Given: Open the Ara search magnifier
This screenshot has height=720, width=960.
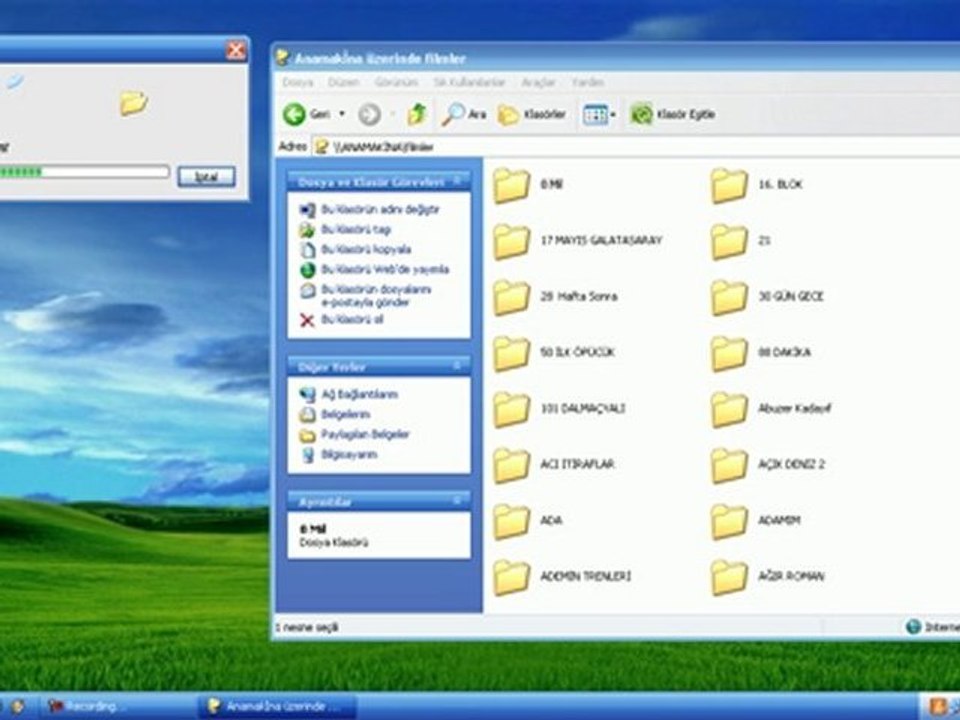Looking at the screenshot, I should point(453,114).
